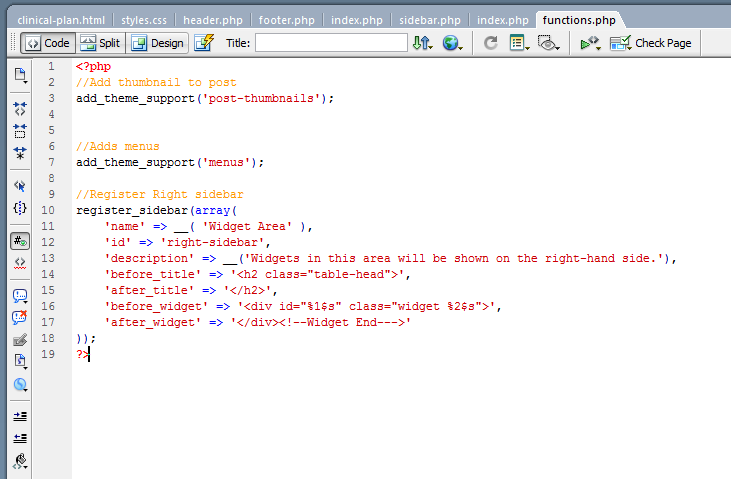Refresh Design view
The width and height of the screenshot is (731, 479).
(490, 43)
